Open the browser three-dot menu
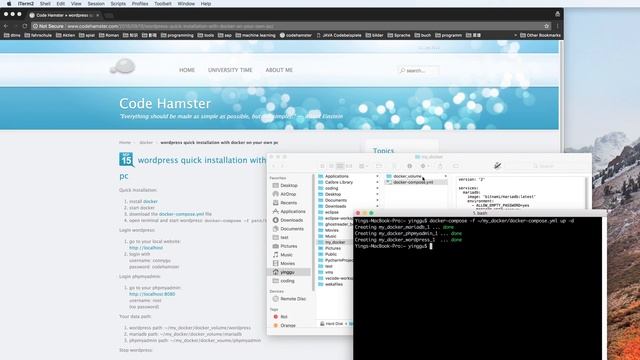The height and width of the screenshot is (360, 640). [x=558, y=26]
